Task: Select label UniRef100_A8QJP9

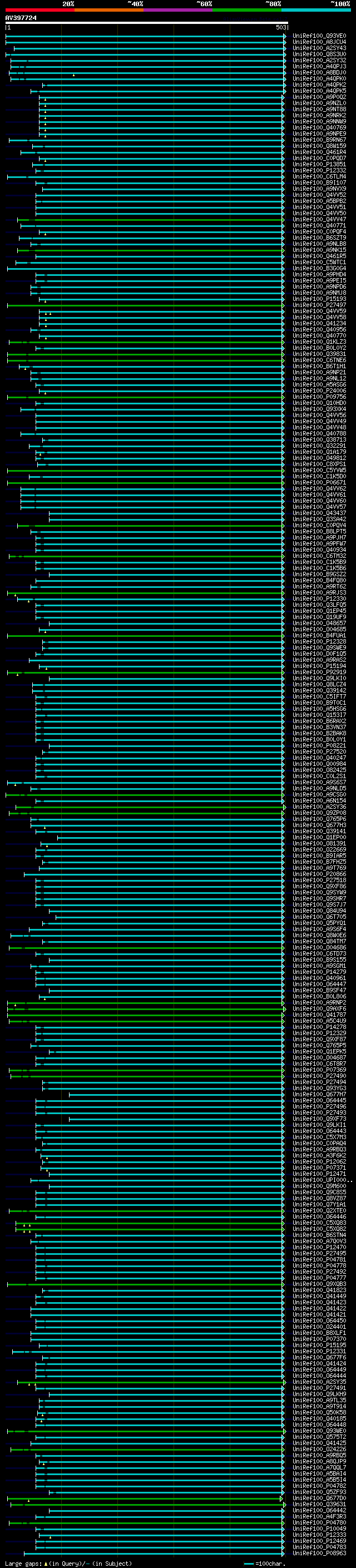Action: pos(319,1461)
